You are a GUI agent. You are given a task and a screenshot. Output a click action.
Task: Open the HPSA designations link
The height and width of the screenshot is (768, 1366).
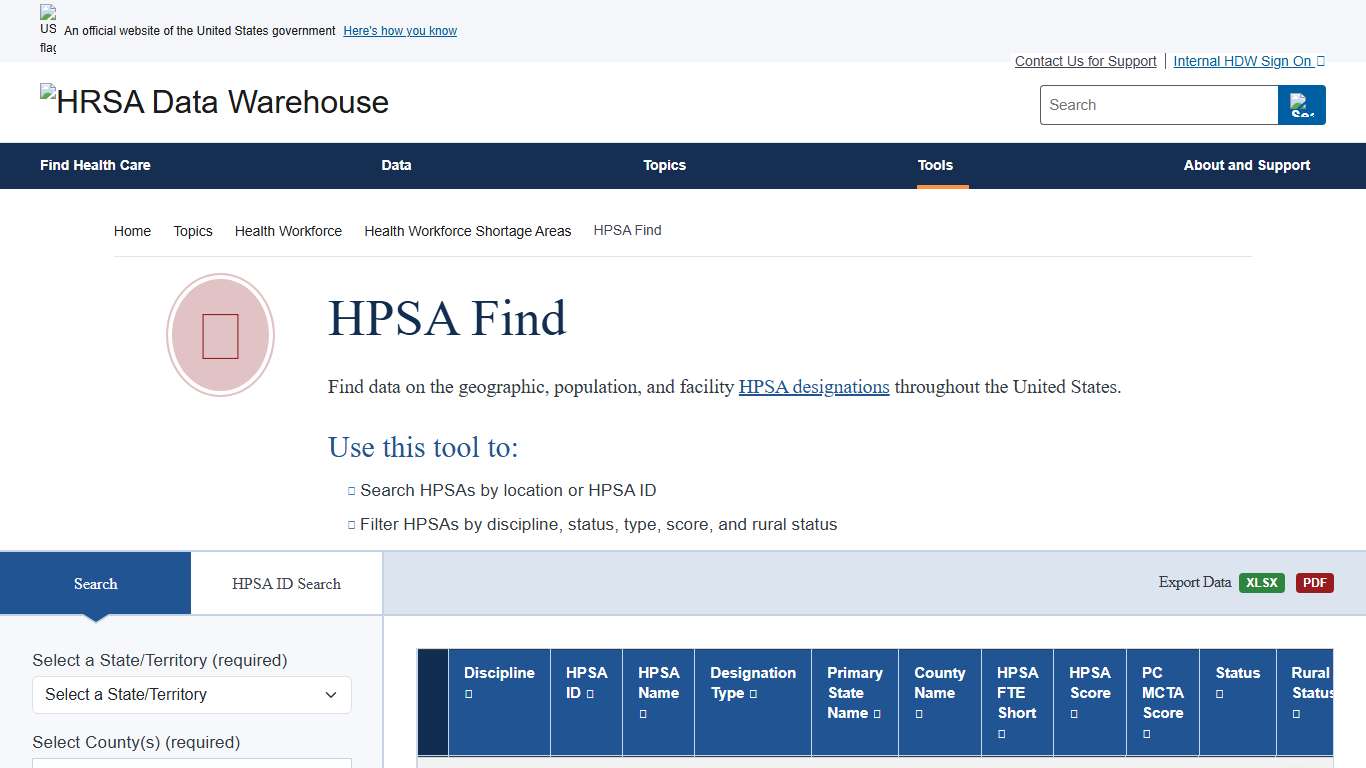click(x=814, y=387)
